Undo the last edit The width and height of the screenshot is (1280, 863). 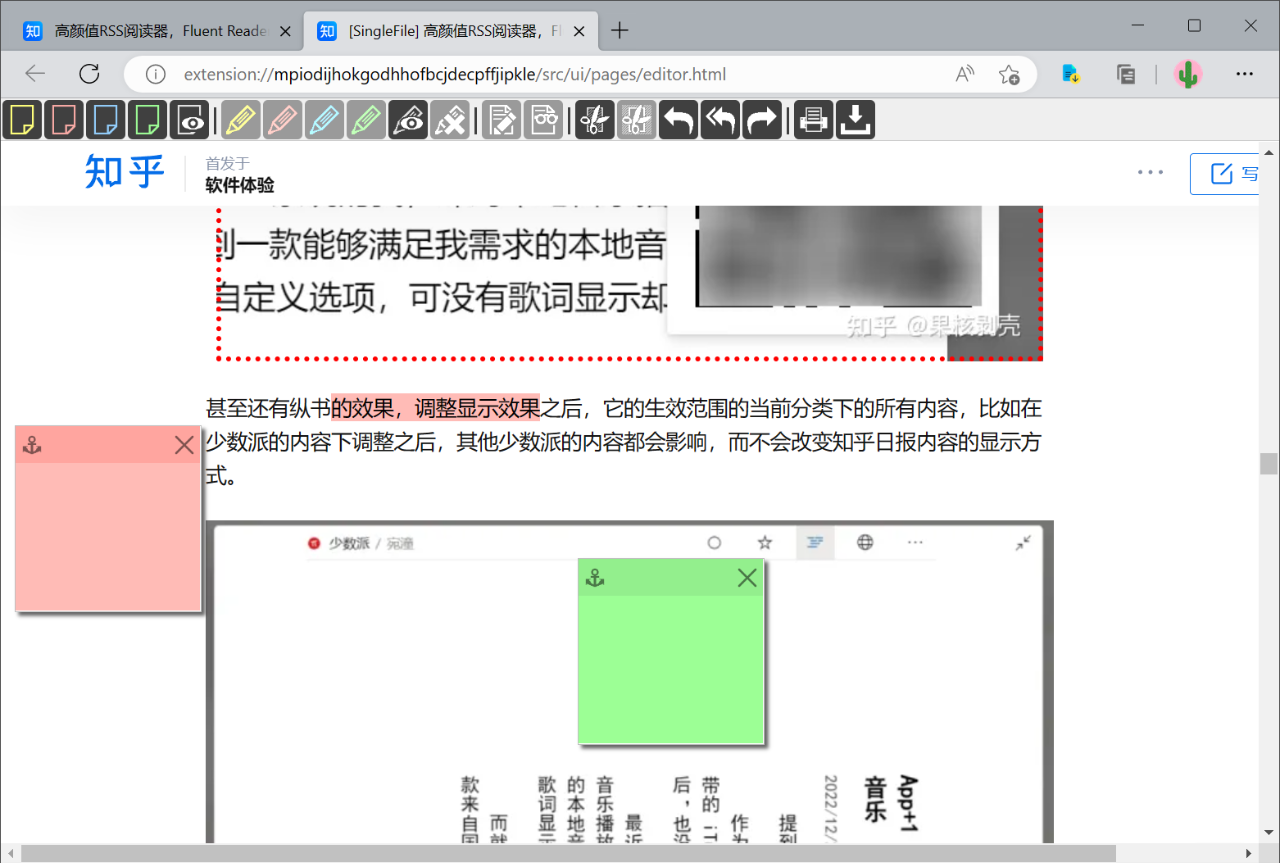coord(679,120)
